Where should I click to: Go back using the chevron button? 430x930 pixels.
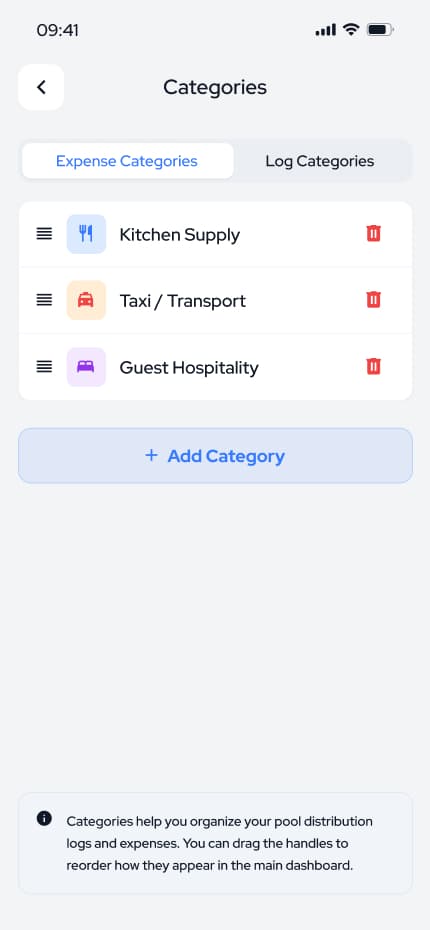coord(41,87)
